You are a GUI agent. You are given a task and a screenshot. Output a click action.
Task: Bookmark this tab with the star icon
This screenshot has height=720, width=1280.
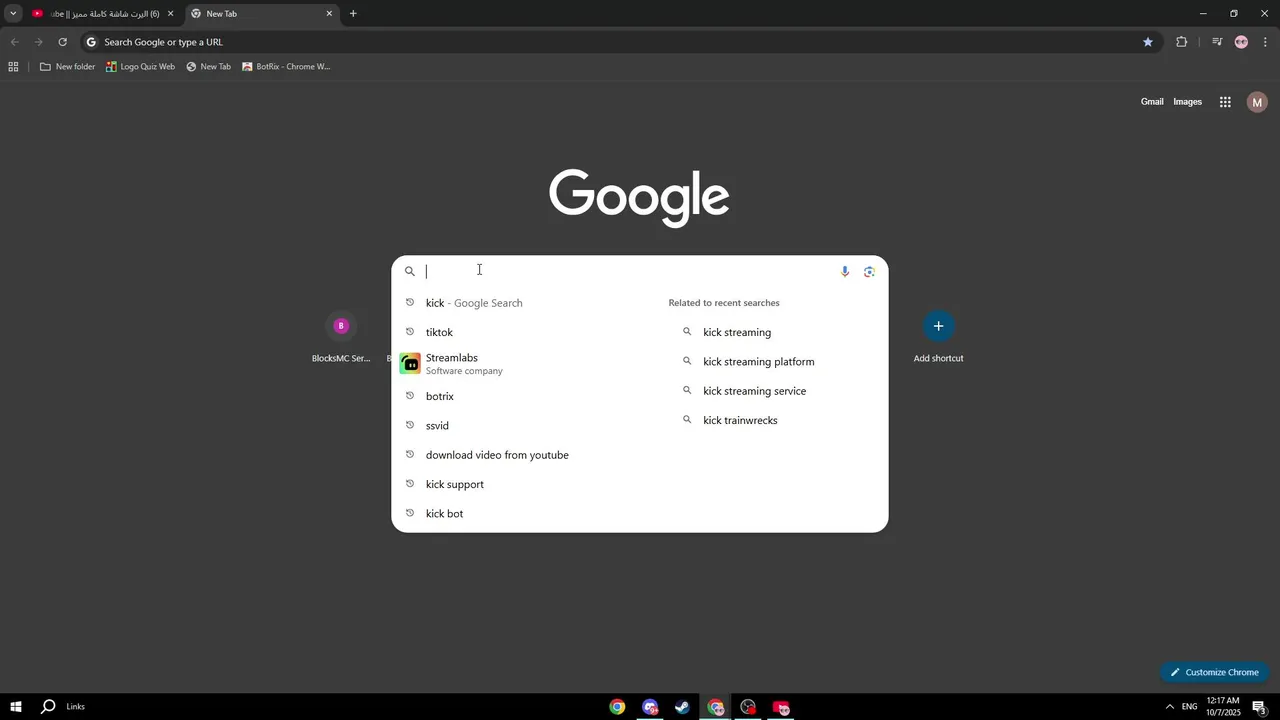tap(1148, 42)
